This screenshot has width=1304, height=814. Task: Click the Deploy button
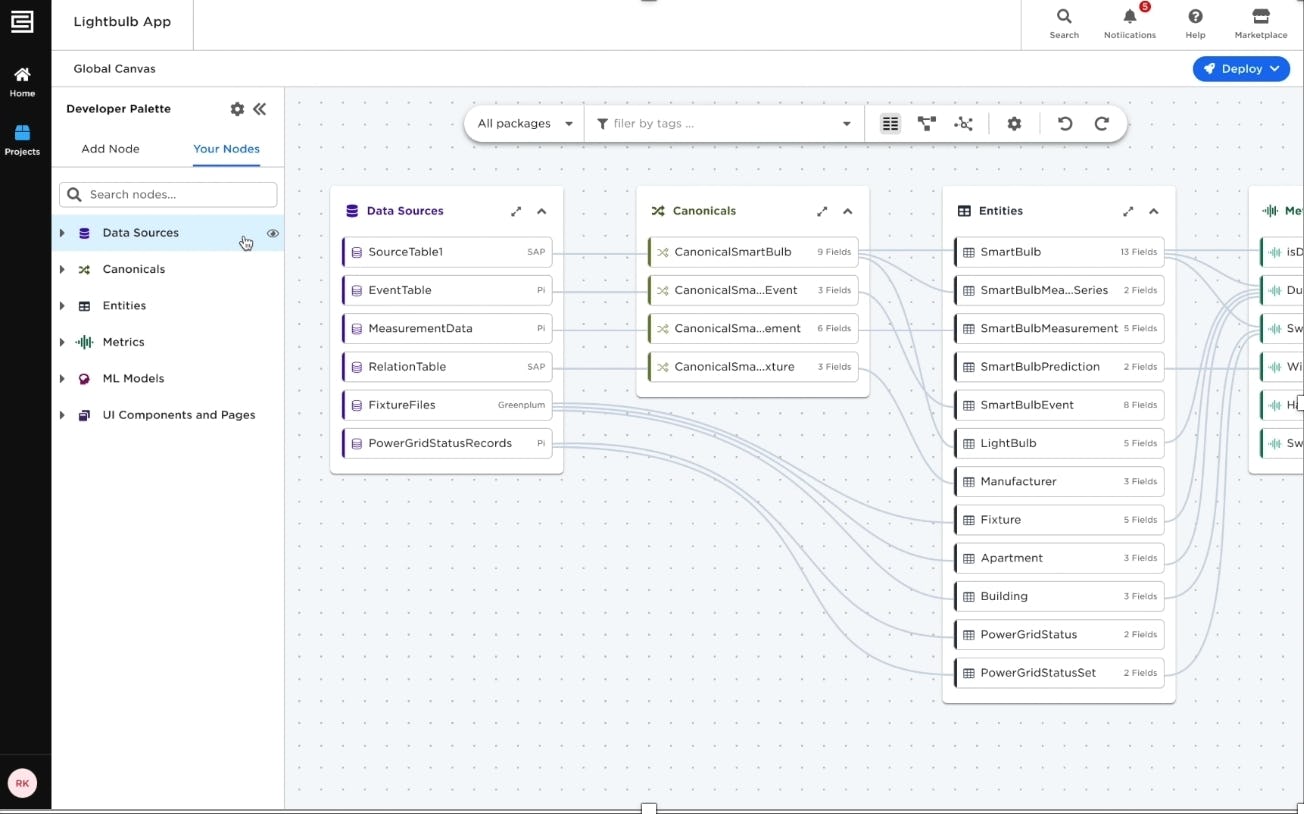click(1240, 68)
